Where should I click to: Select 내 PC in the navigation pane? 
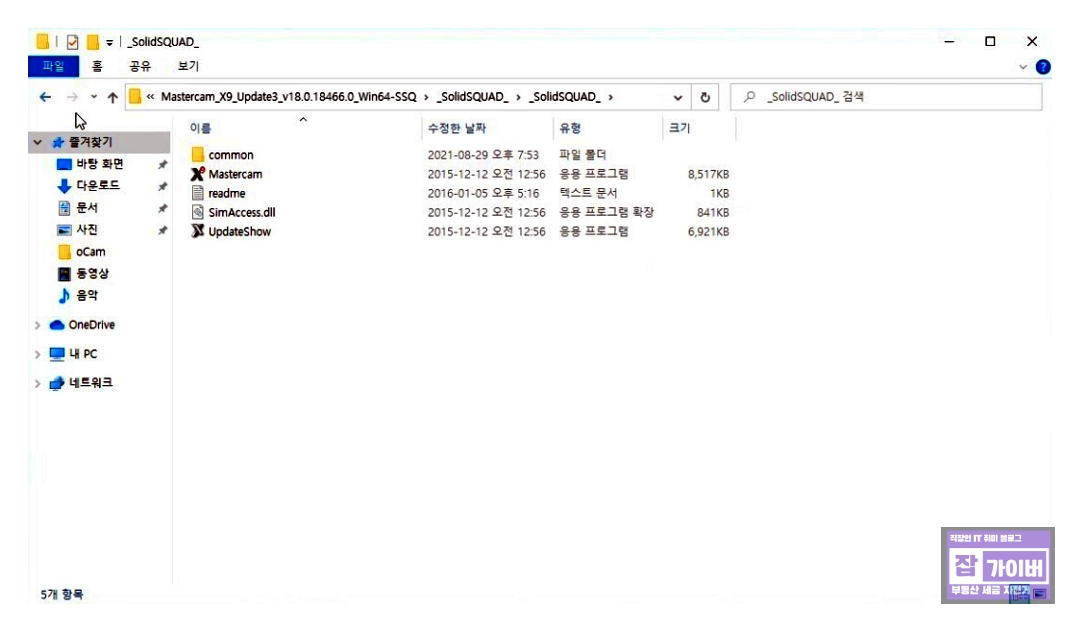pyautogui.click(x=83, y=354)
